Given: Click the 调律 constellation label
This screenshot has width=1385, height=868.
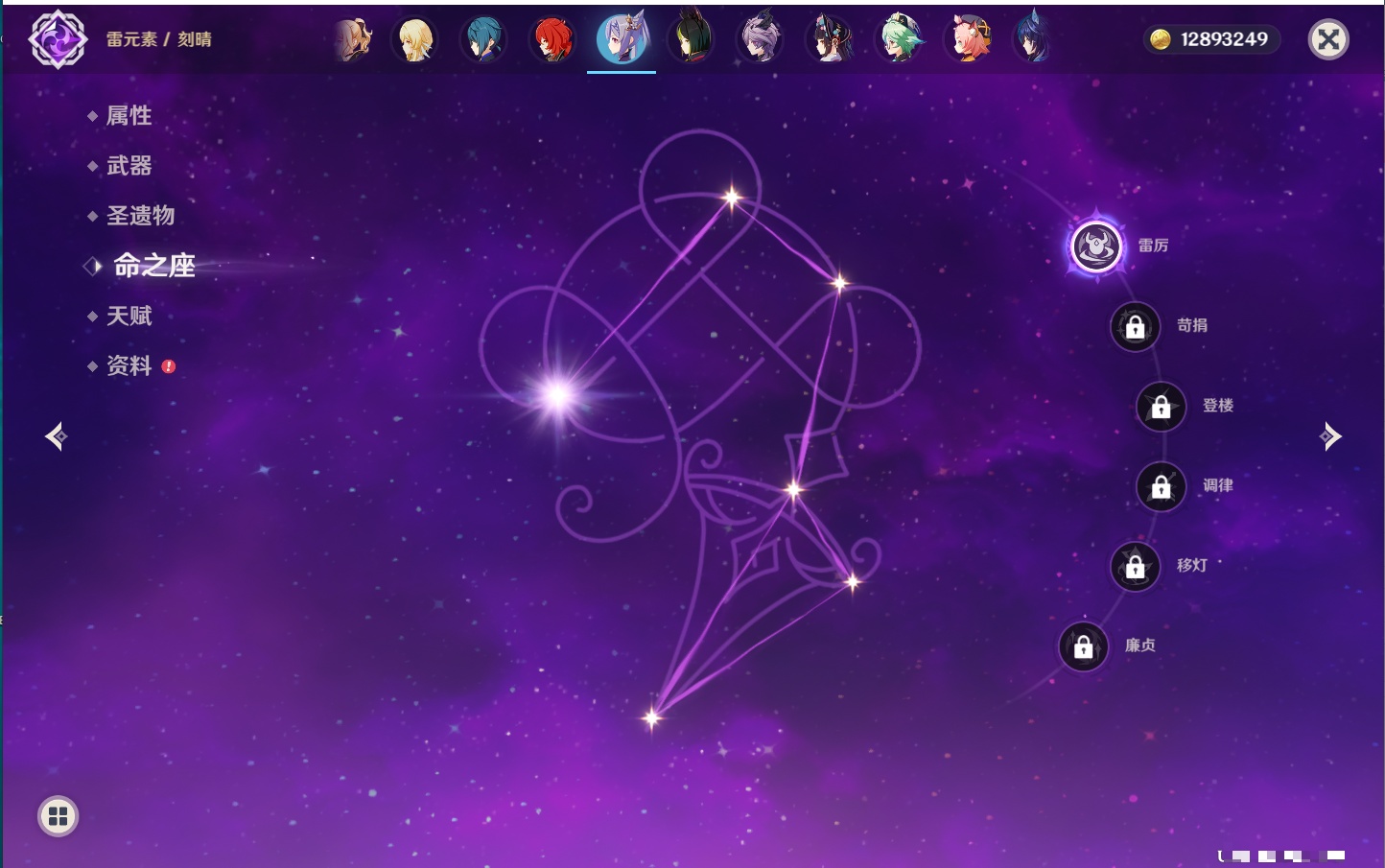Looking at the screenshot, I should tap(1218, 485).
